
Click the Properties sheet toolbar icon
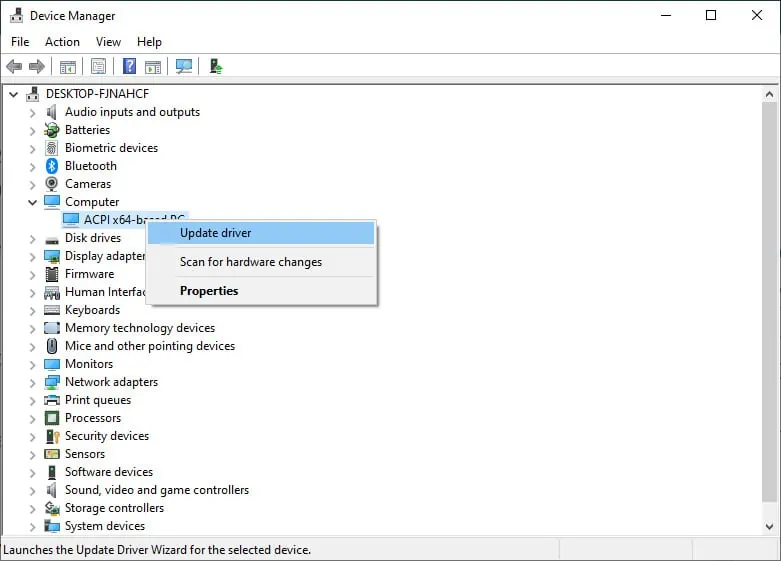pyautogui.click(x=99, y=66)
